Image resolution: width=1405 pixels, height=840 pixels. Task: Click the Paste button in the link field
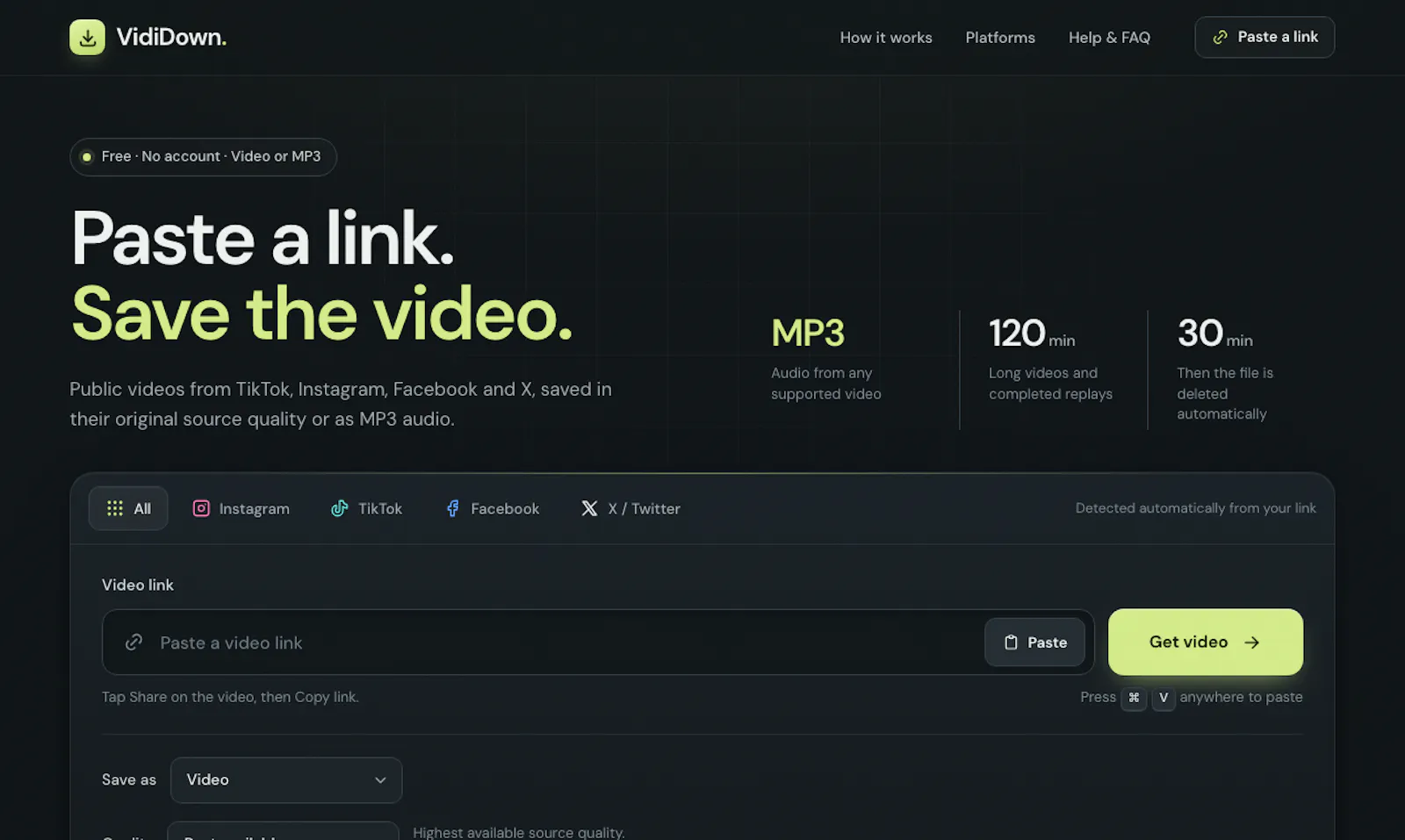click(x=1034, y=643)
